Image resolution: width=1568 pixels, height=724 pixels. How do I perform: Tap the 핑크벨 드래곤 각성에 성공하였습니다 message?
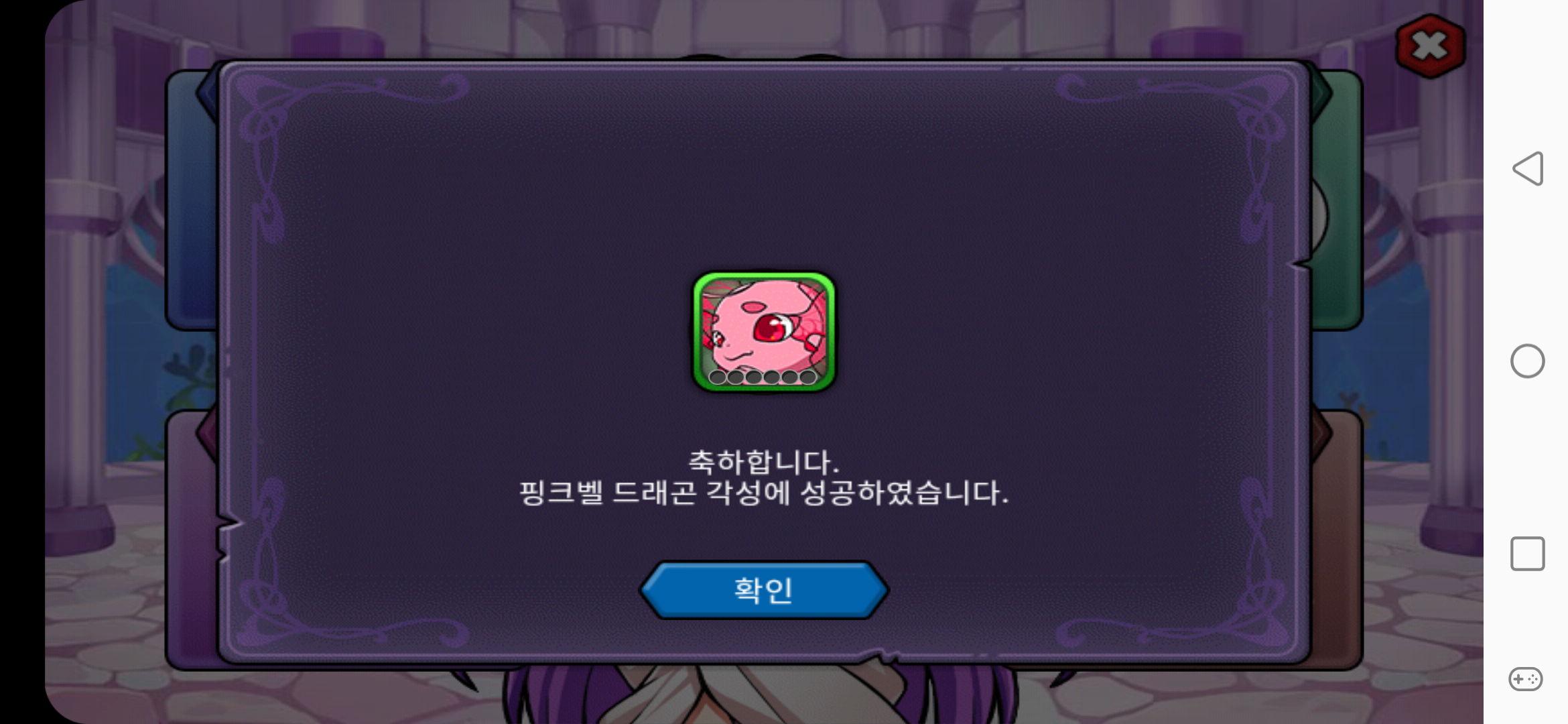coord(764,493)
